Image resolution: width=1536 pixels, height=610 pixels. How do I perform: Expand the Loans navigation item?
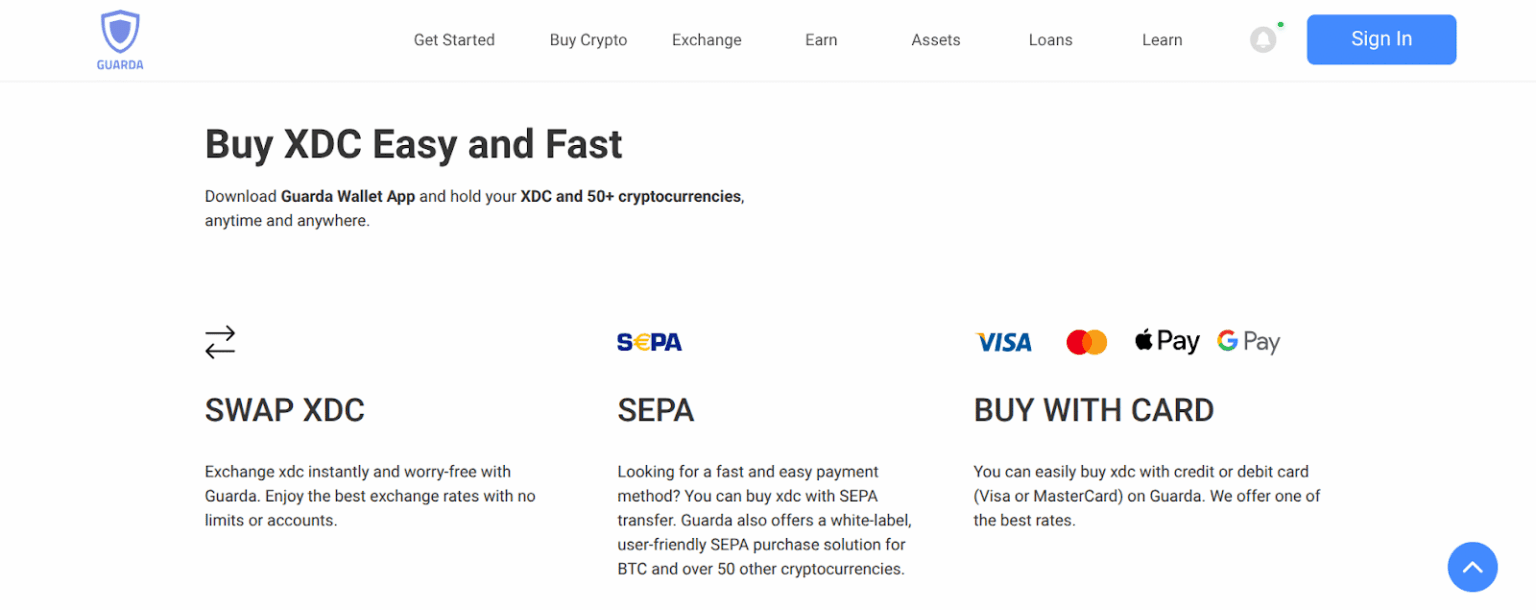1050,39
